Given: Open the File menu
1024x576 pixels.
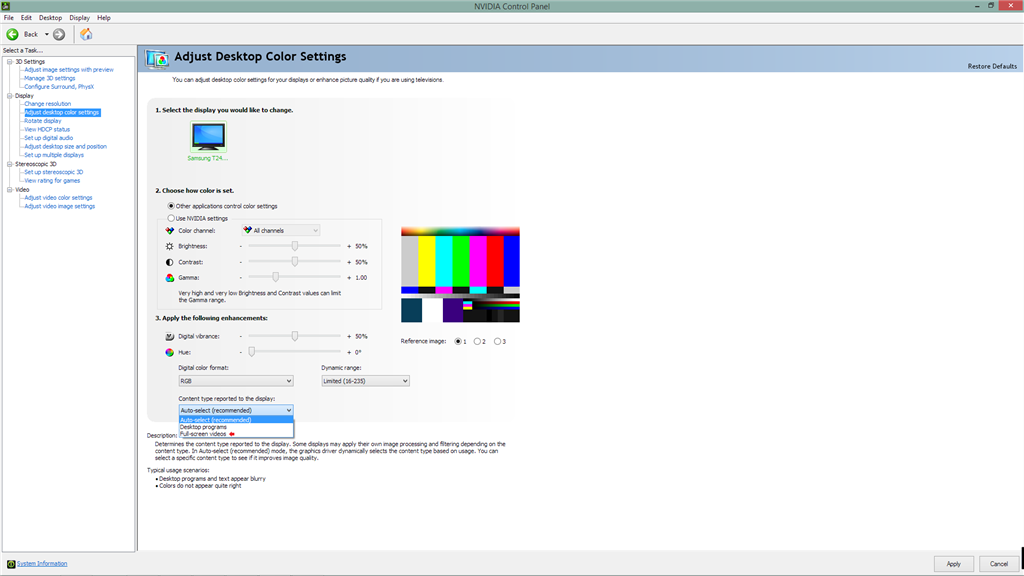Looking at the screenshot, I should [8, 18].
